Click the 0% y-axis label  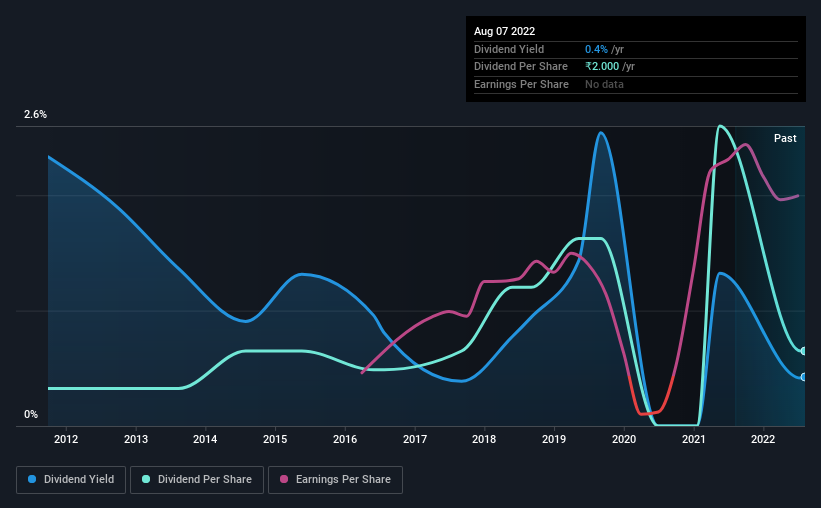tap(31, 414)
